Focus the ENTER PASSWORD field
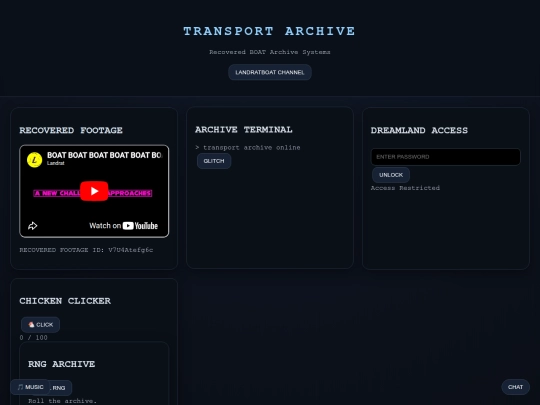 click(x=446, y=157)
